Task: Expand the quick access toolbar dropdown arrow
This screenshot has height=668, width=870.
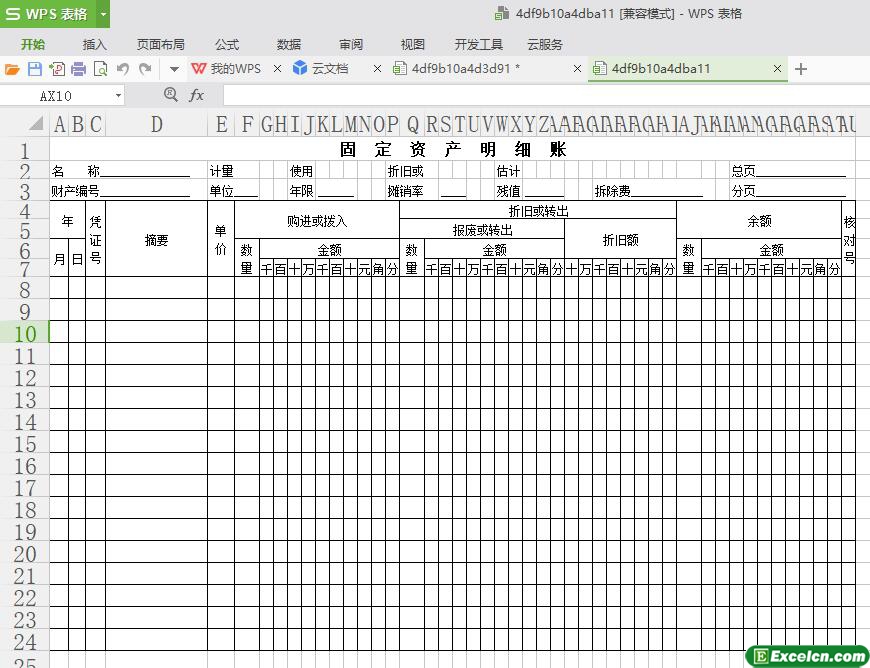Action: (x=173, y=69)
